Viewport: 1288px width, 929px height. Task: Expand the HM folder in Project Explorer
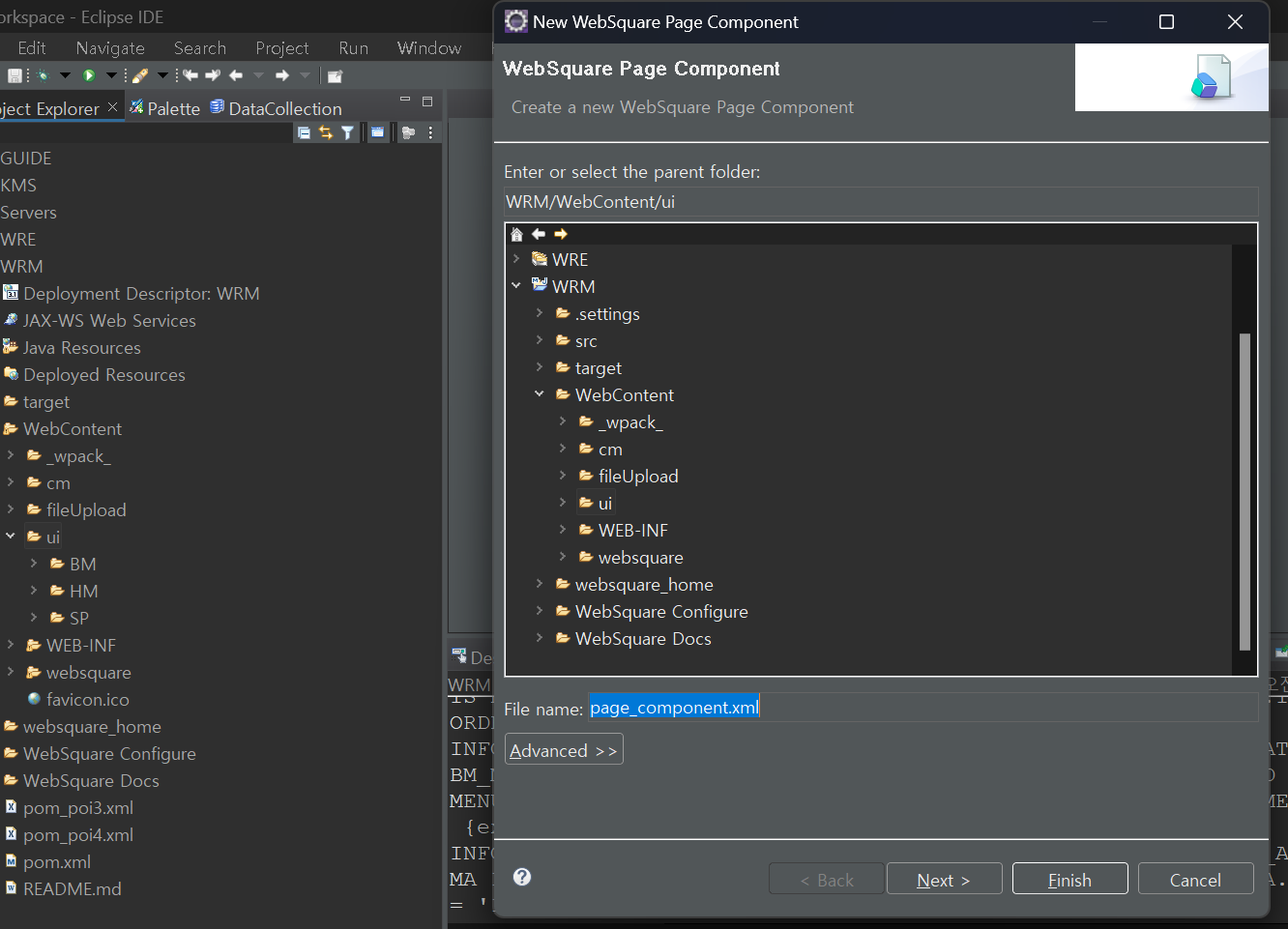coord(34,591)
